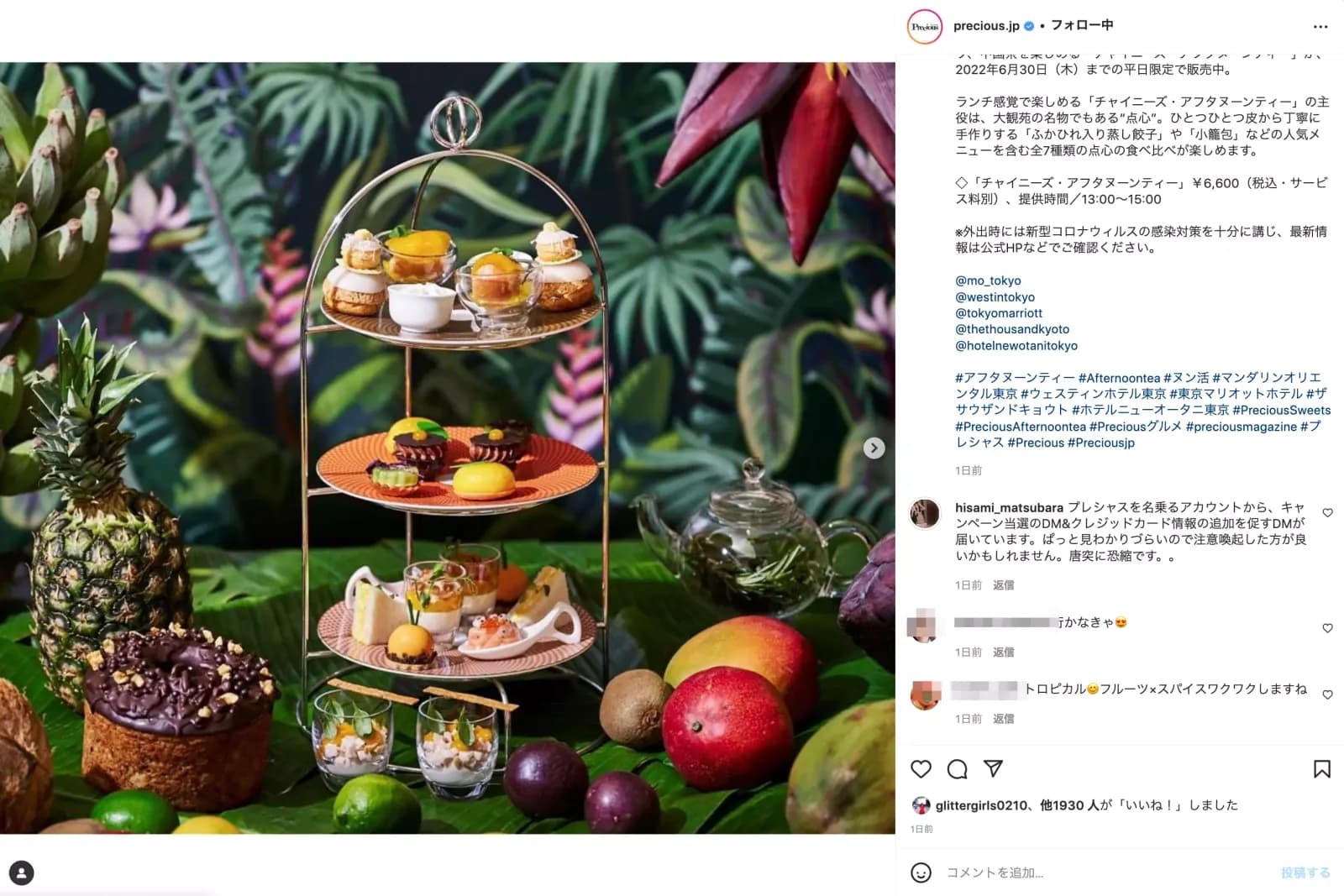
Task: Like hisami_matsubara's comment
Action: [1327, 512]
